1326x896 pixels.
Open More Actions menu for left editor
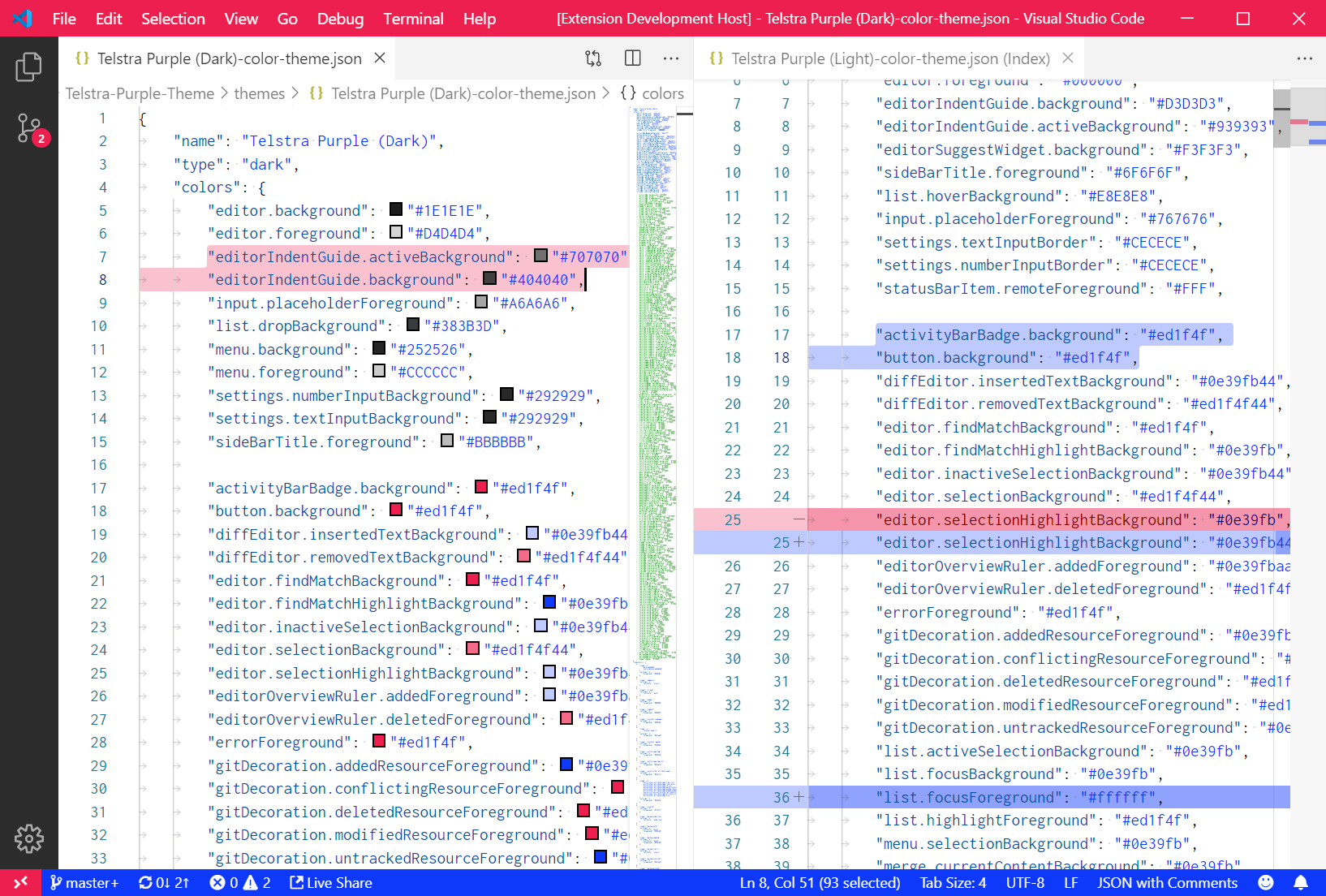click(x=671, y=58)
